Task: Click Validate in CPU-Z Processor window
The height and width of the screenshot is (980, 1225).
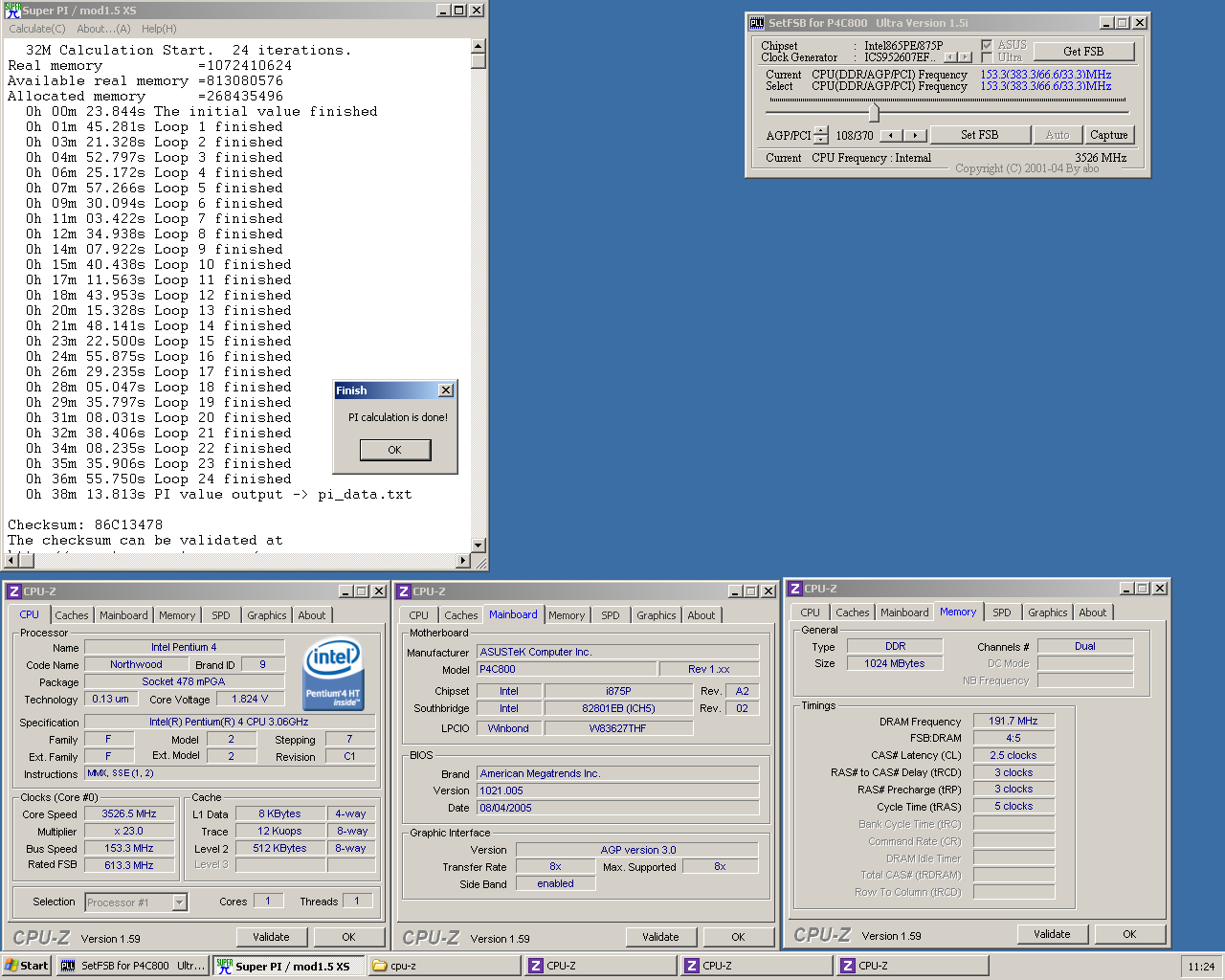Action: pyautogui.click(x=271, y=937)
